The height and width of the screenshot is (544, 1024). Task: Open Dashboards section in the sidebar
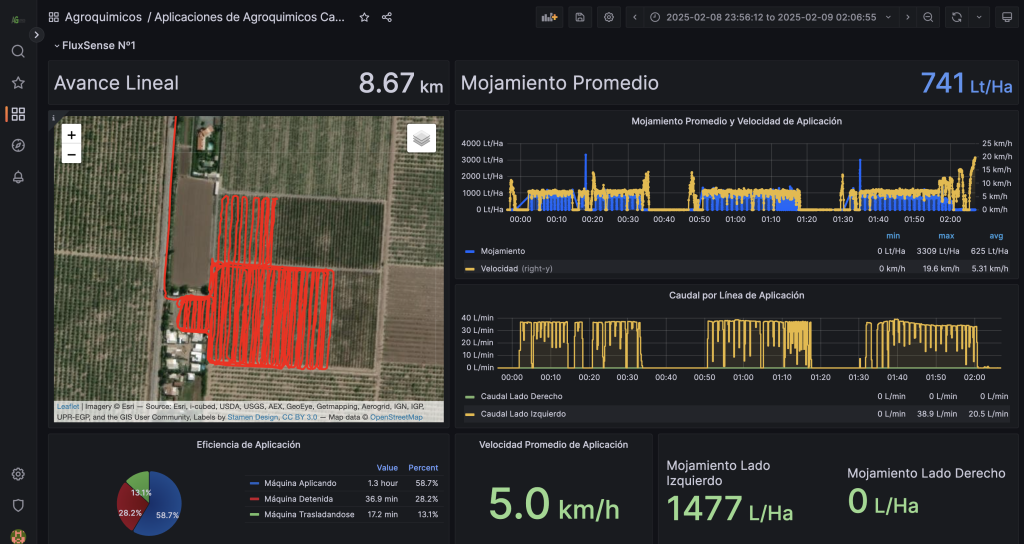(x=18, y=114)
